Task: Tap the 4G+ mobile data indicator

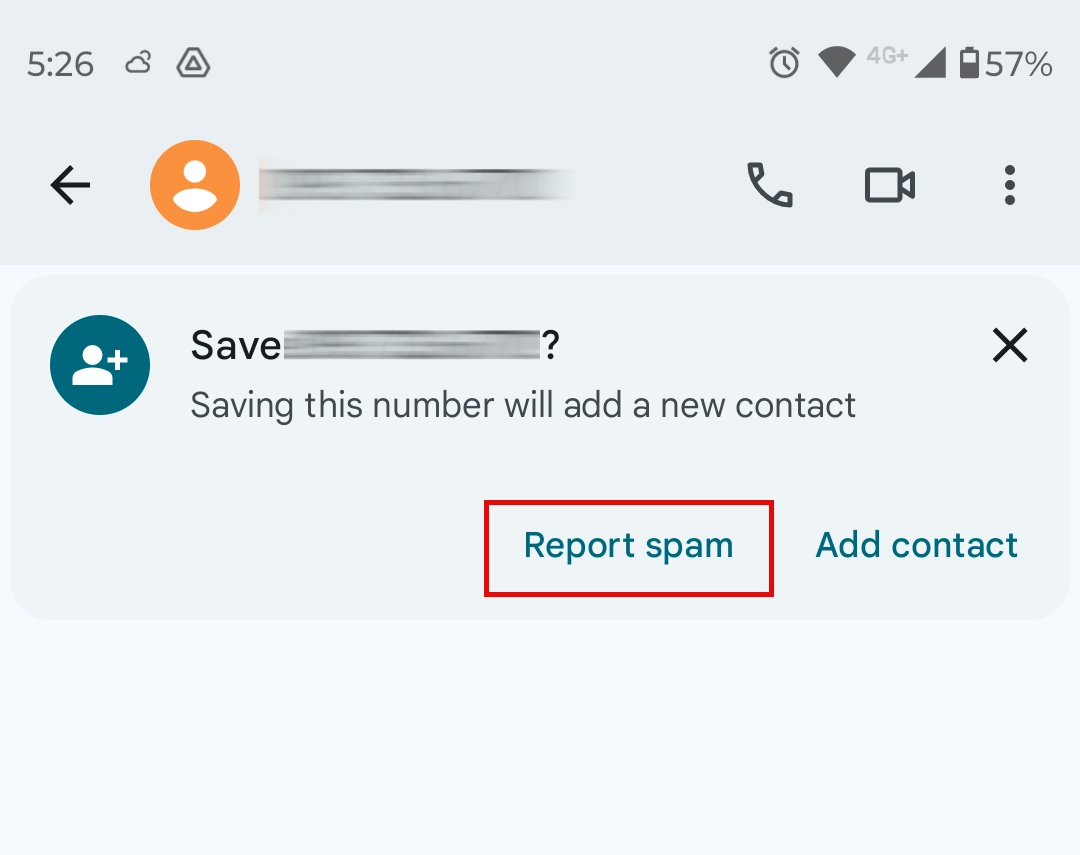Action: coord(890,60)
